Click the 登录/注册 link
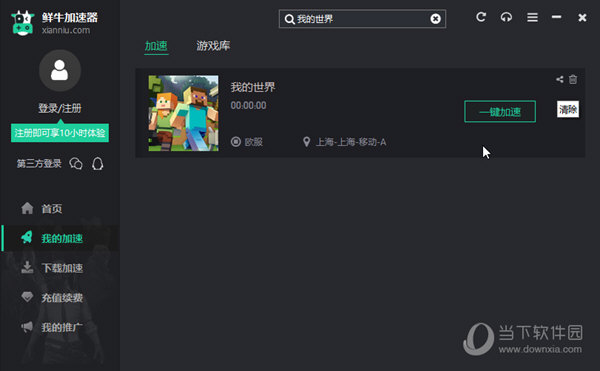This screenshot has height=371, width=600. (60, 108)
